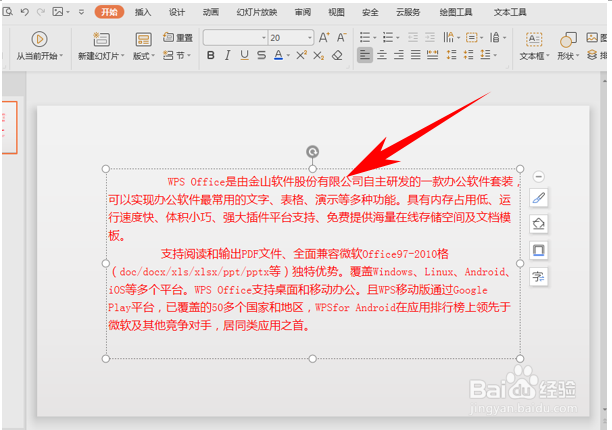Click the collapse minus floating button
The image size is (612, 430).
click(x=539, y=177)
